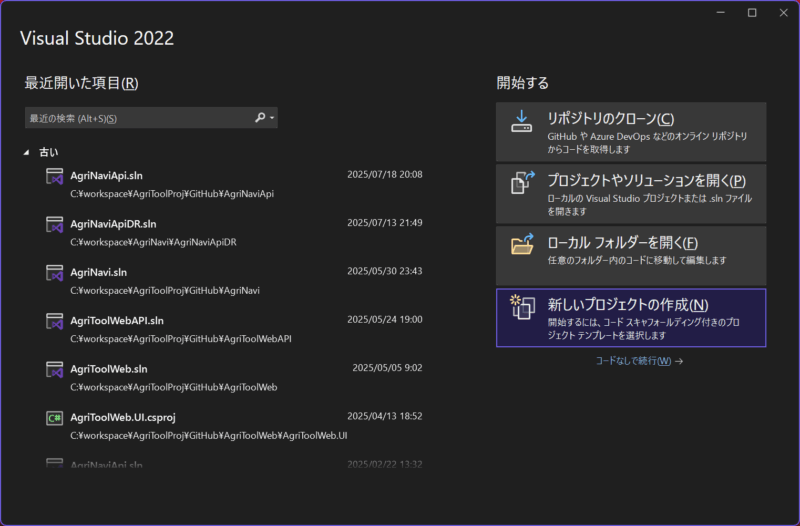
Task: Focus the 最近の検索 search field
Action: click(135, 119)
